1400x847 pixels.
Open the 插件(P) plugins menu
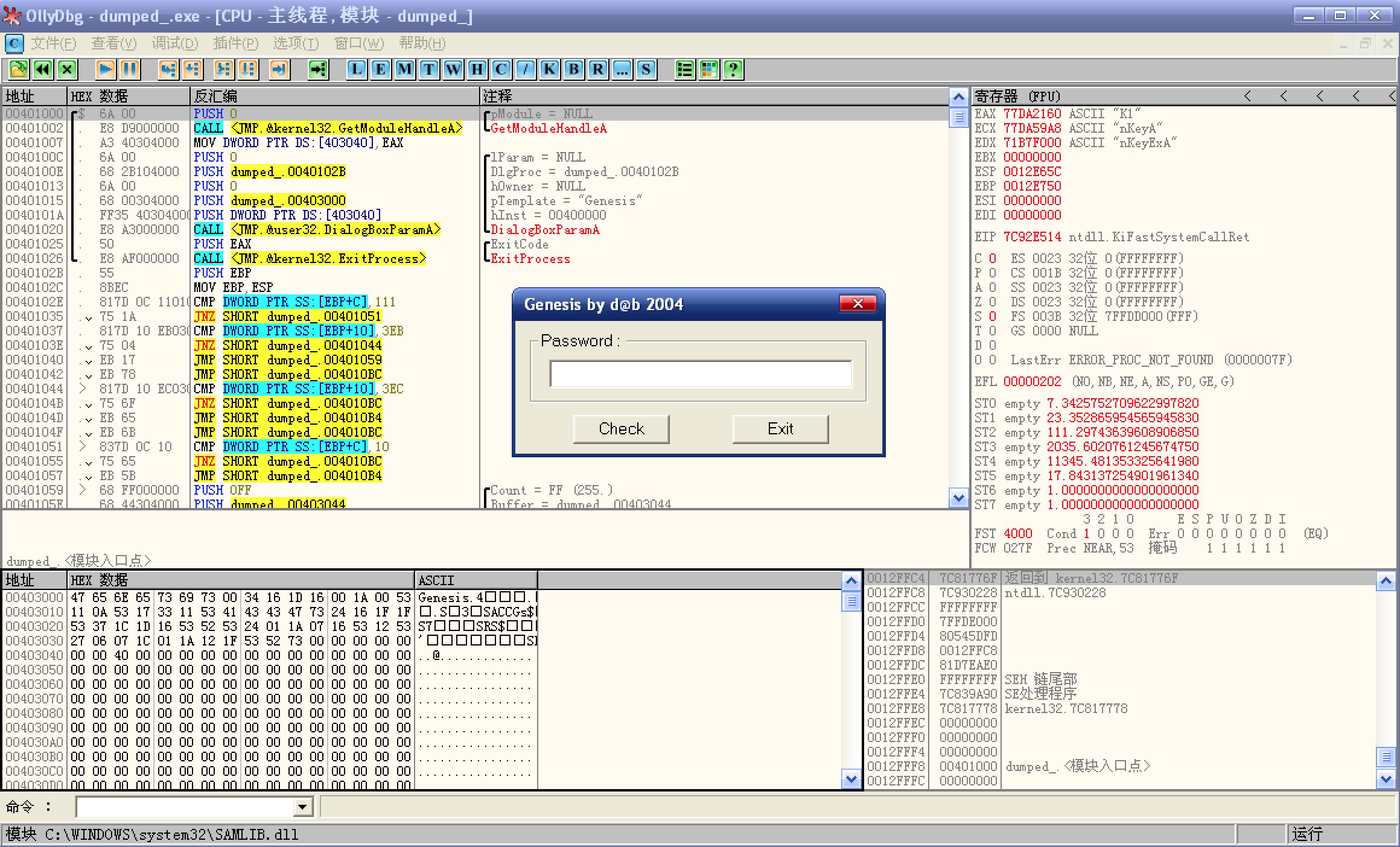pyautogui.click(x=235, y=43)
